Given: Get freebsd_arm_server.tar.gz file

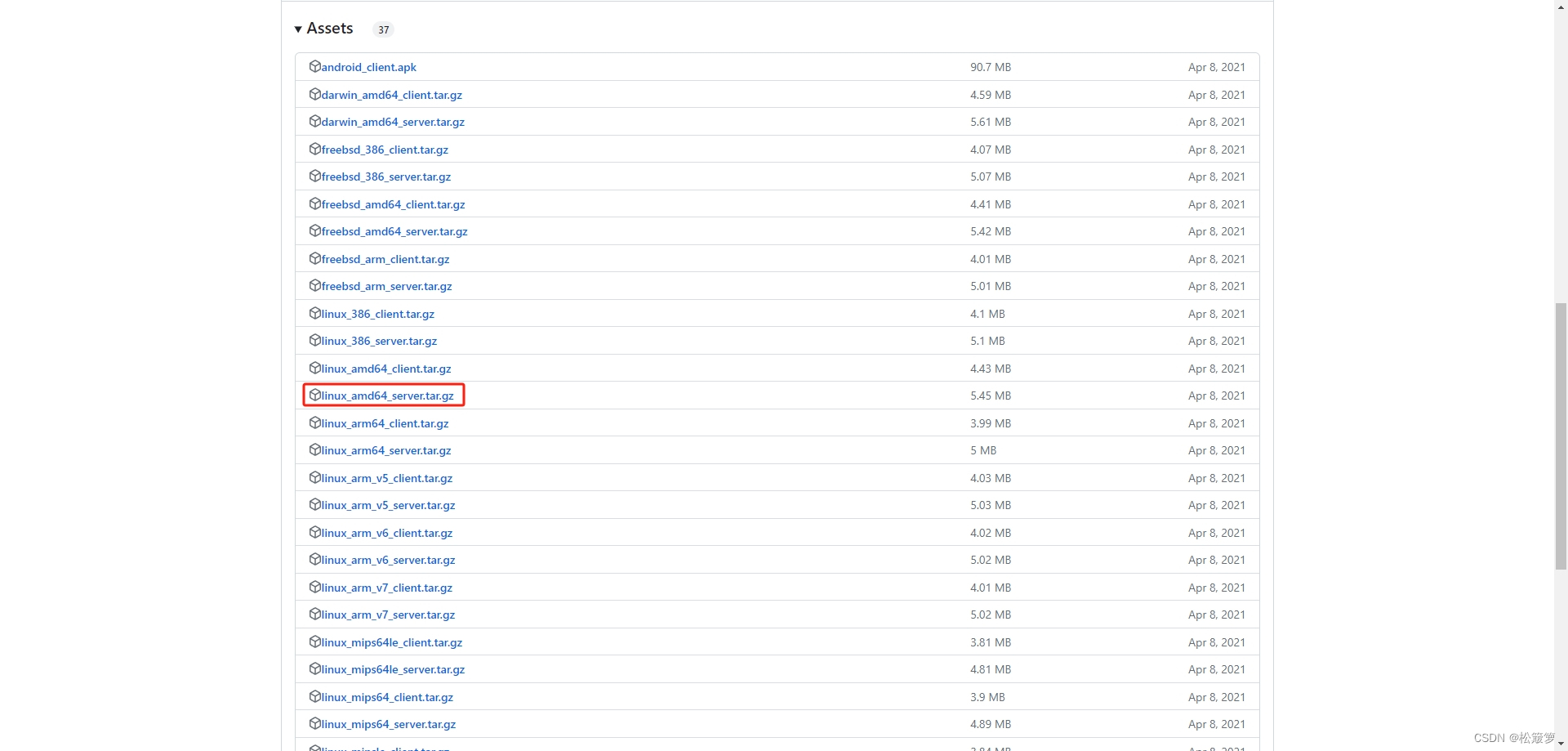Looking at the screenshot, I should click(387, 286).
